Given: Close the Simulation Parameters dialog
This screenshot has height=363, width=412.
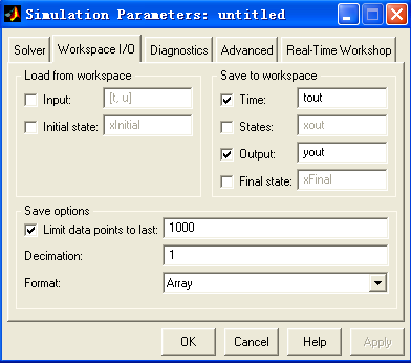Looking at the screenshot, I should [397, 14].
